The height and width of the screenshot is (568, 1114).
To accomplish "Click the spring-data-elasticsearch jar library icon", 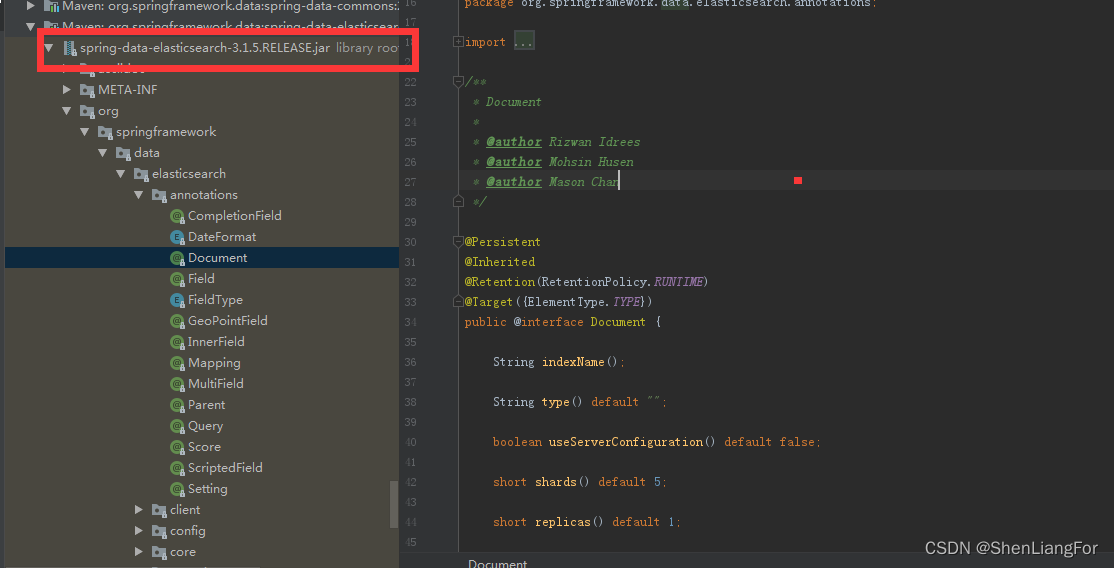I will tap(70, 48).
